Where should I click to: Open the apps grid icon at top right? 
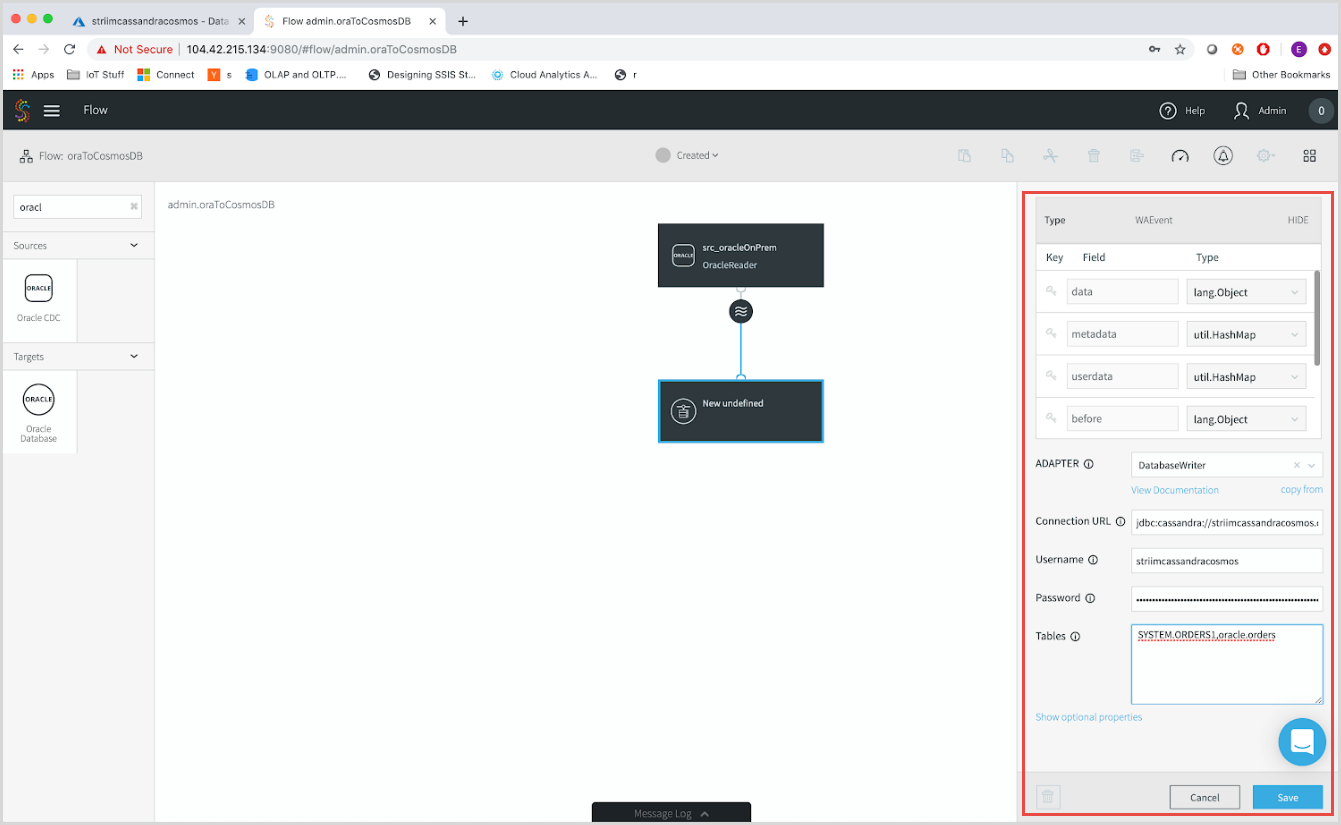pyautogui.click(x=1309, y=155)
